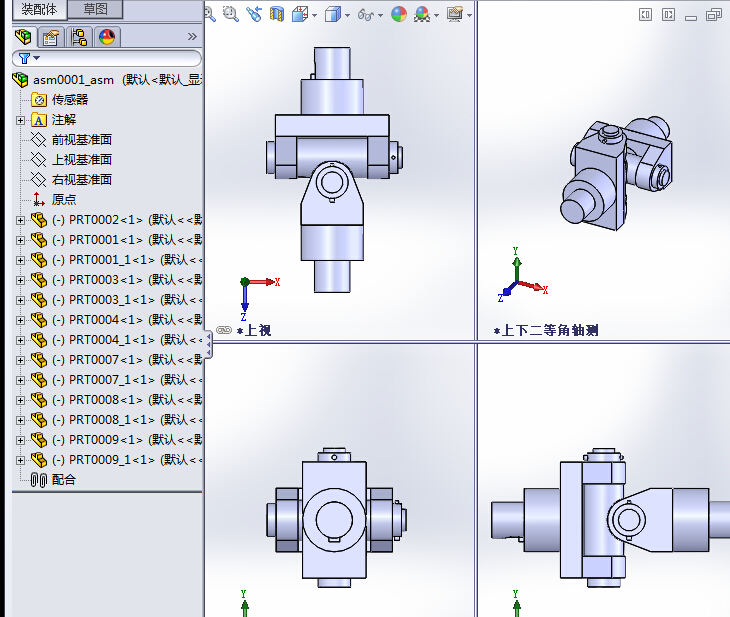Viewport: 730px width, 617px height.
Task: Click the PRT0009<1> part icon
Action: (39, 440)
